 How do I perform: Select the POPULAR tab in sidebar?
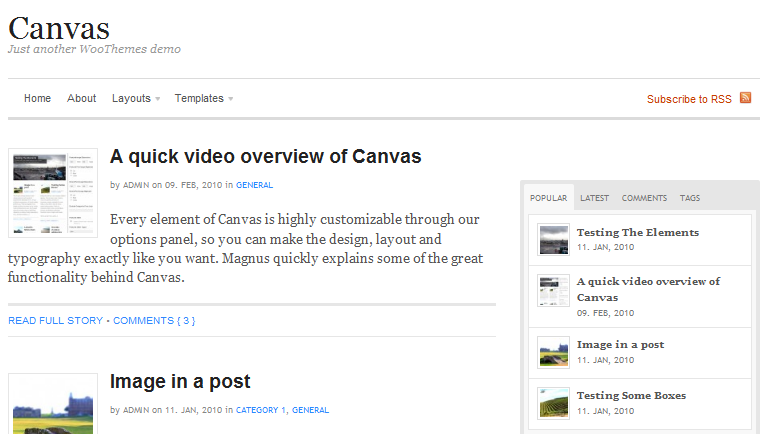click(549, 198)
